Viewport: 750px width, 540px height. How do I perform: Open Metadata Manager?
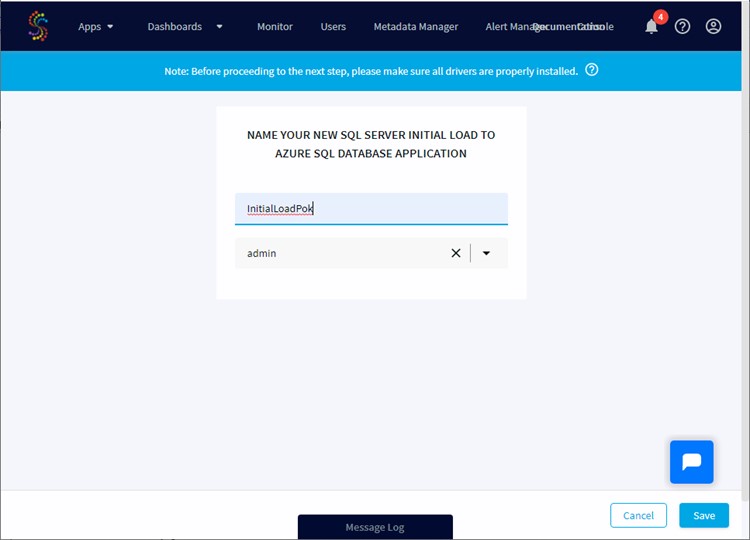pos(416,26)
